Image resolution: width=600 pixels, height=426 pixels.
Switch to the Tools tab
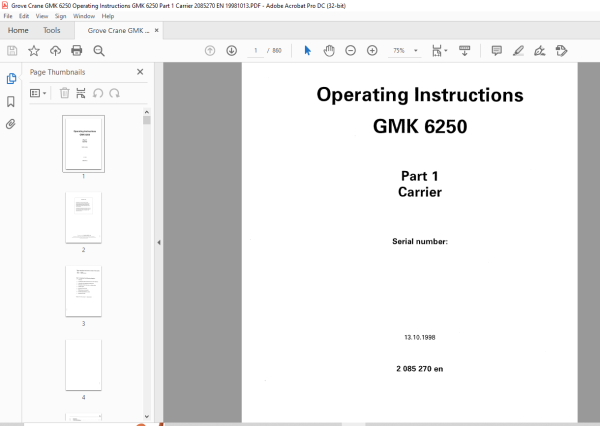(x=52, y=30)
